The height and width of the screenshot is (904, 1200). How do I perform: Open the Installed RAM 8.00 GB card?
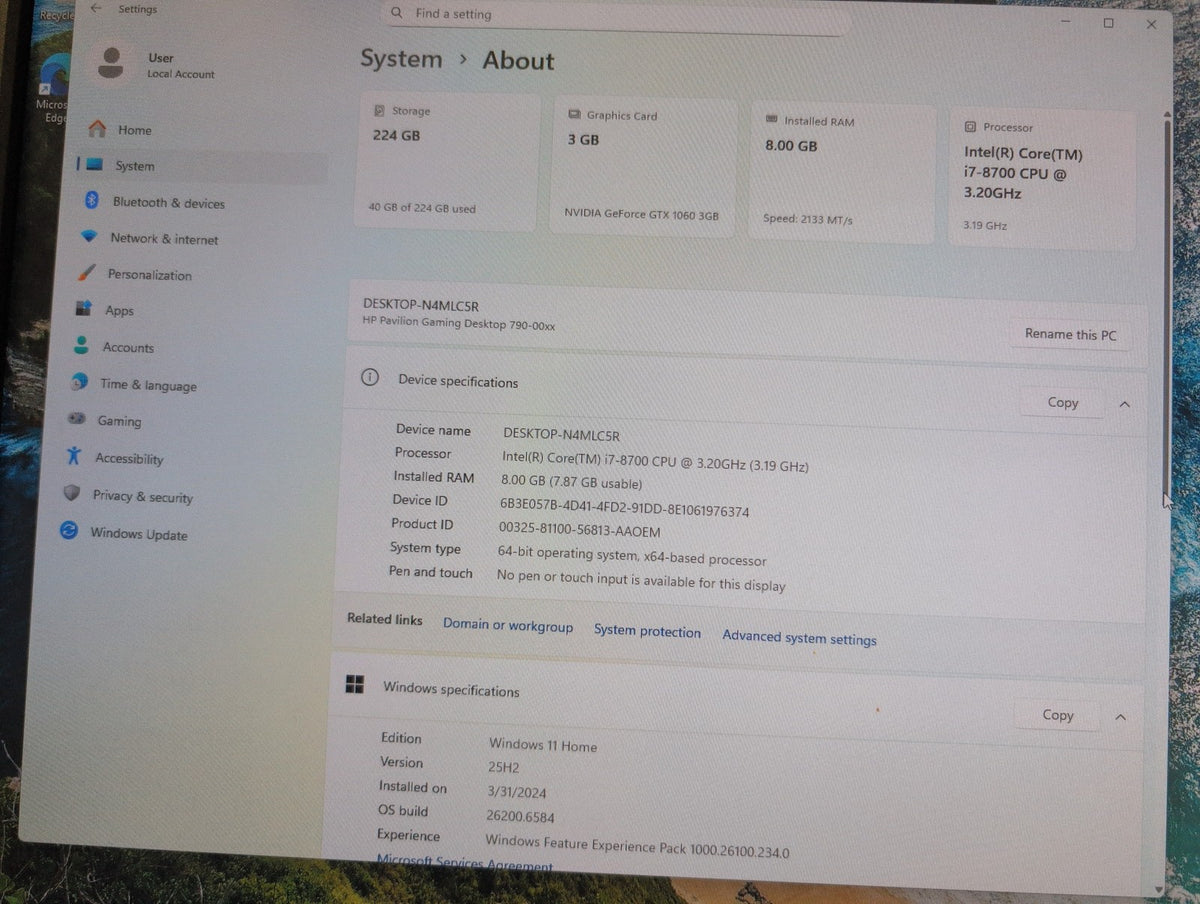pos(841,173)
